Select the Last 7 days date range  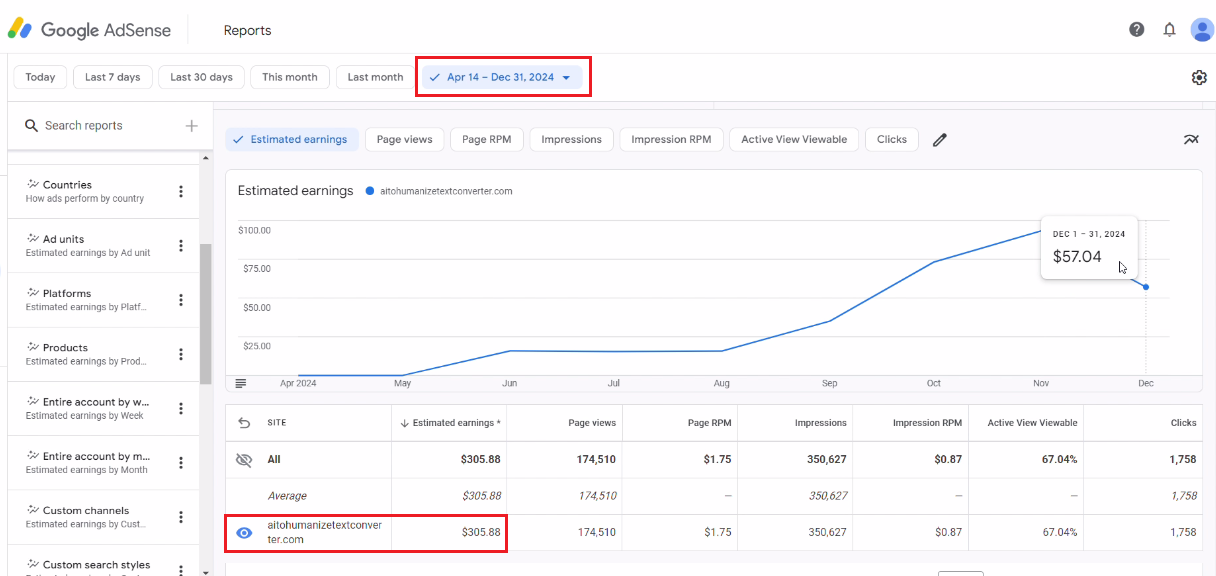click(113, 77)
